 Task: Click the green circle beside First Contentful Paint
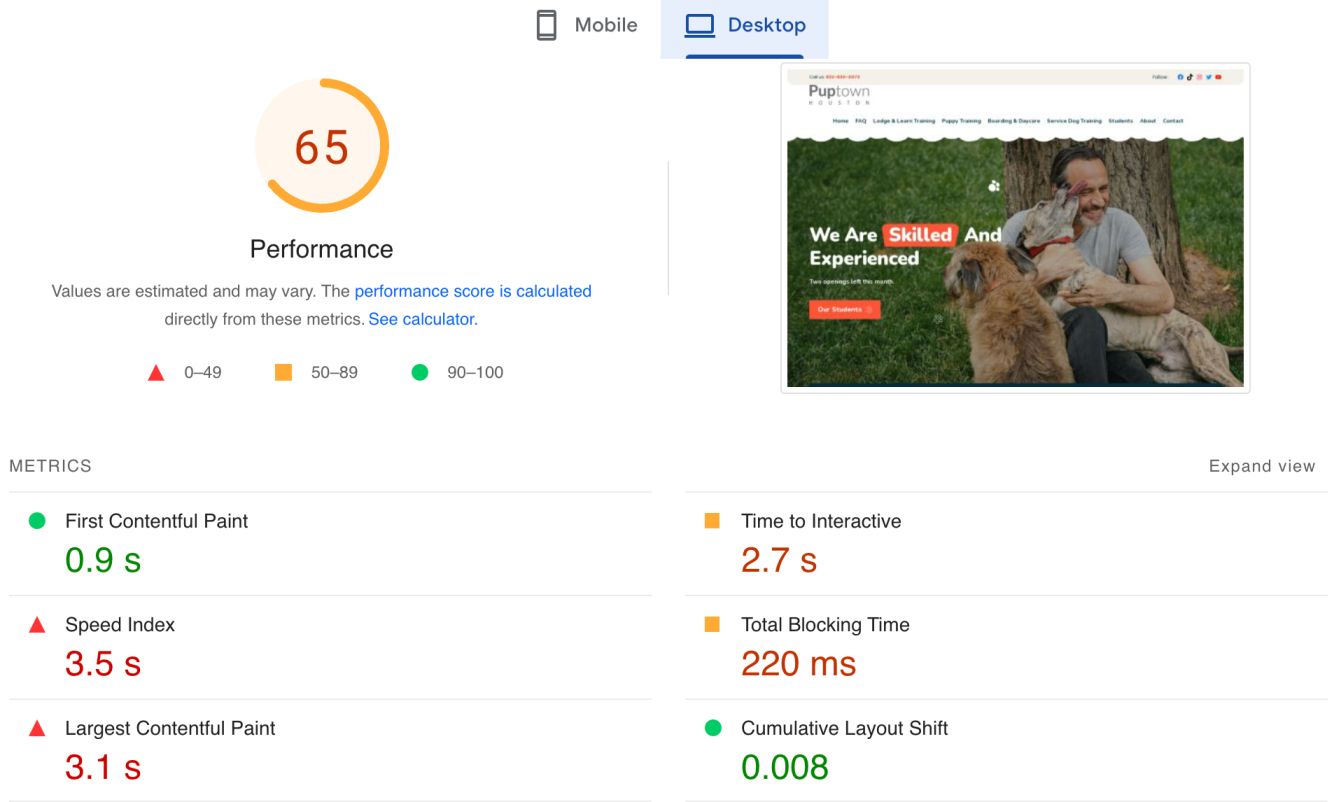click(37, 521)
